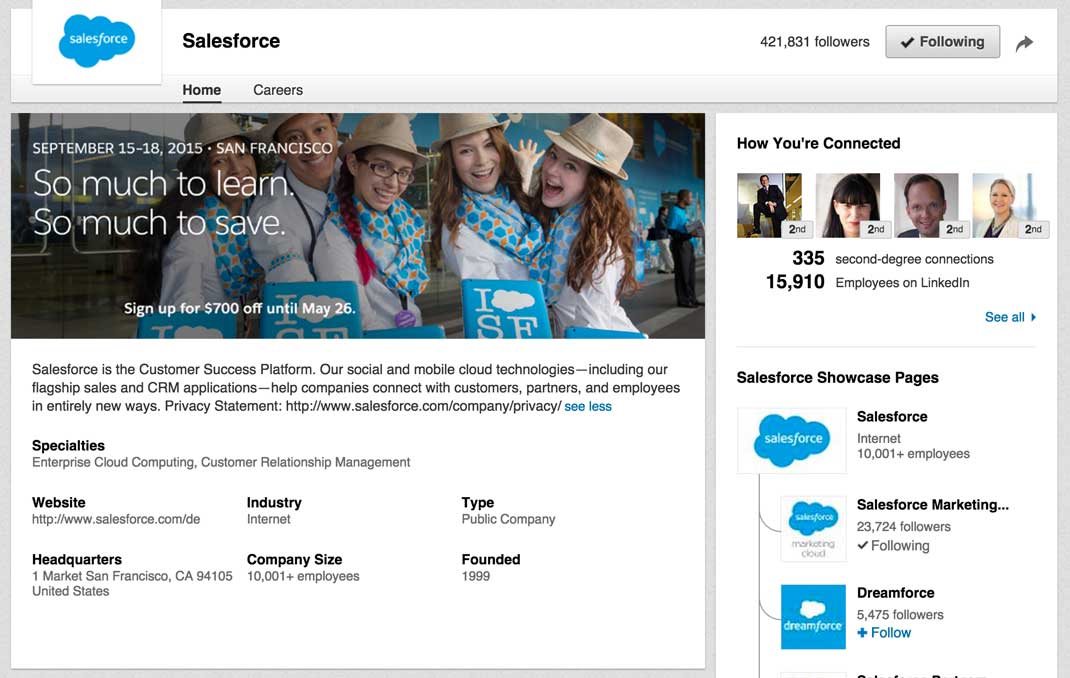Click Public Company type value
Screen dimensions: 1070x678
coord(508,519)
